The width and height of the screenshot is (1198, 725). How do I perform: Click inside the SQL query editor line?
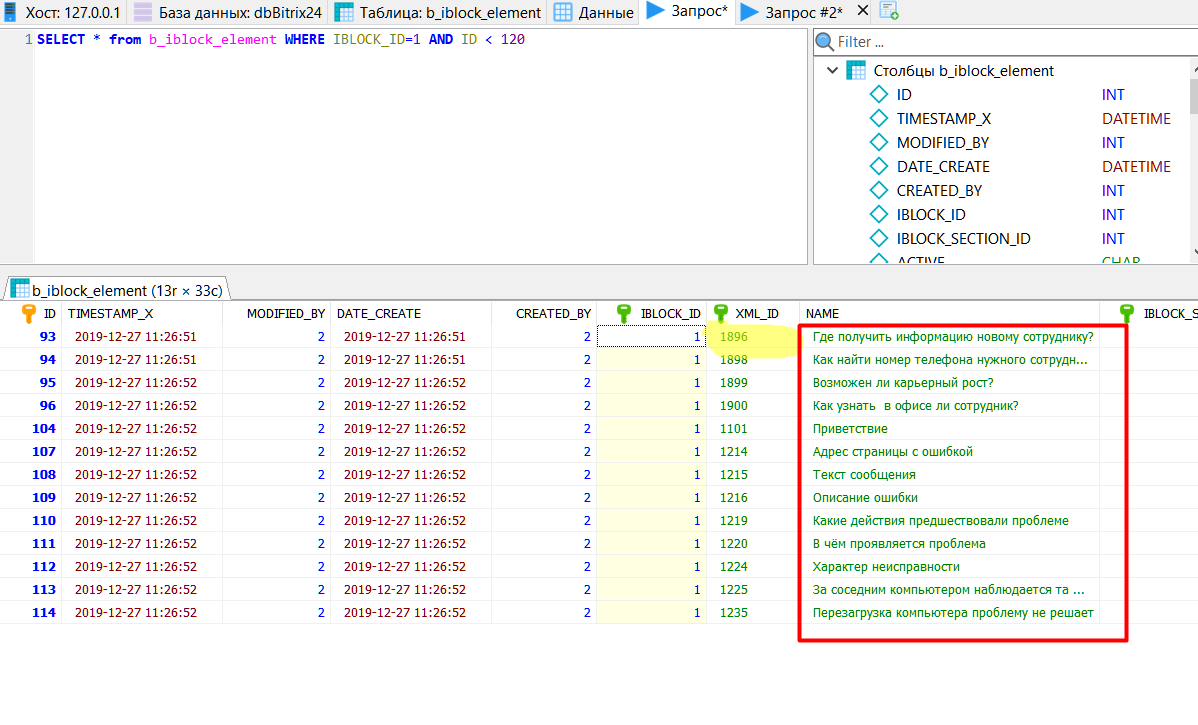[x=280, y=40]
